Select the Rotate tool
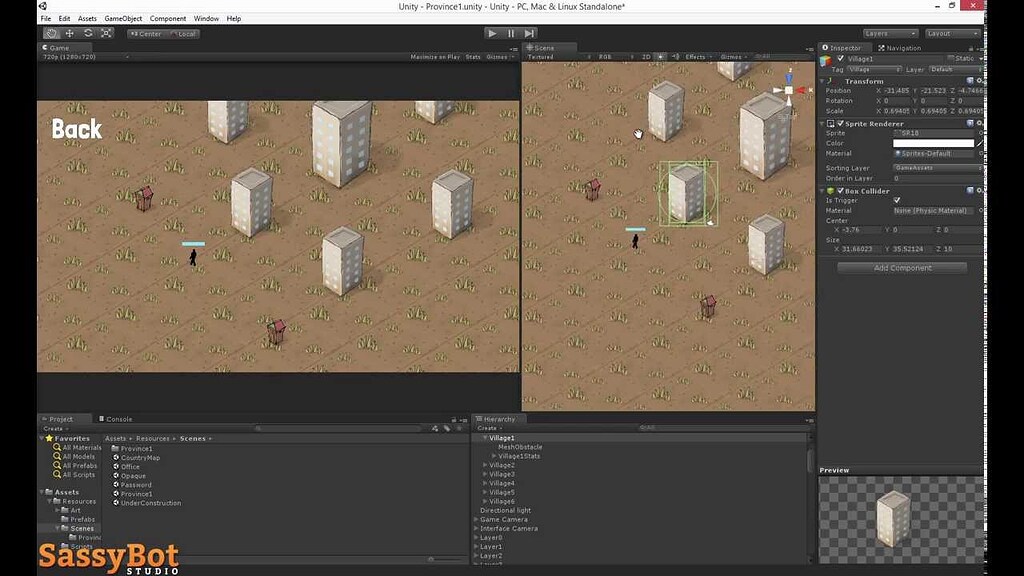The width and height of the screenshot is (1024, 576). [x=89, y=33]
